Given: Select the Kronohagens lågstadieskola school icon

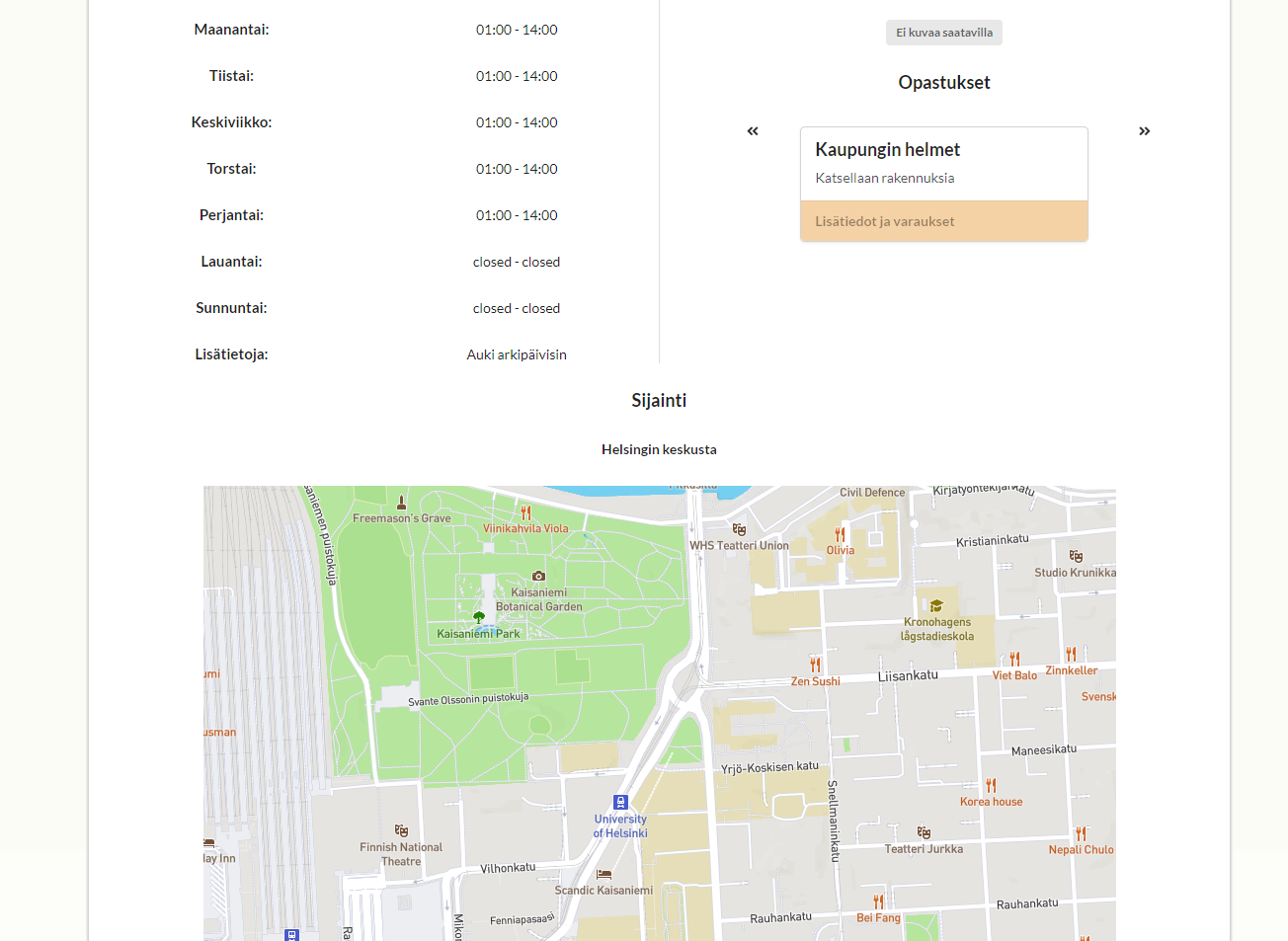Looking at the screenshot, I should tap(936, 605).
